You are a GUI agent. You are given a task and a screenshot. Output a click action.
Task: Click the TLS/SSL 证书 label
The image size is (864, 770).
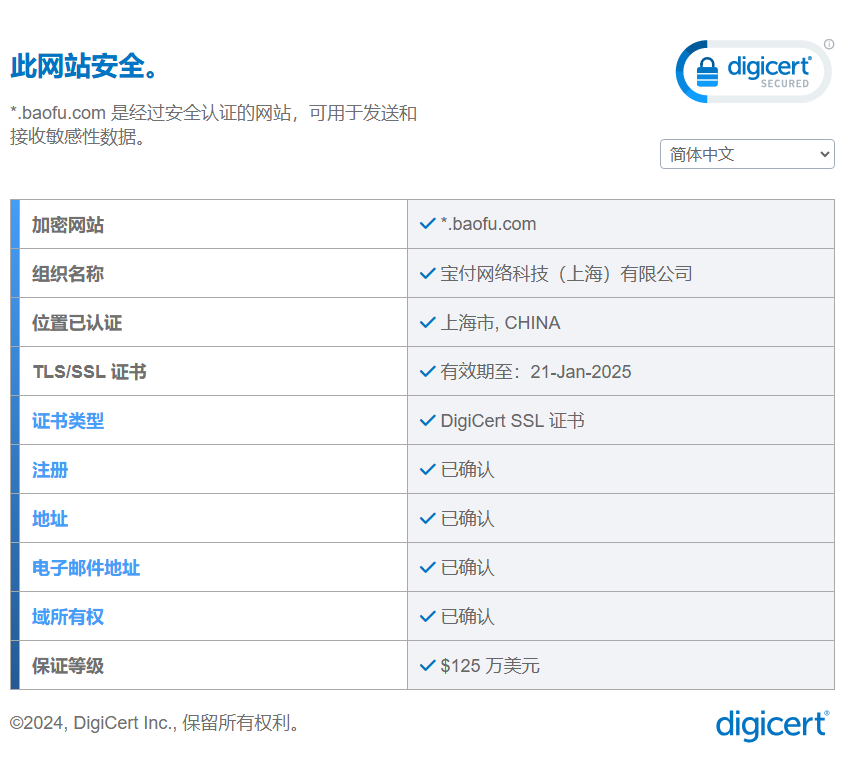[x=90, y=372]
